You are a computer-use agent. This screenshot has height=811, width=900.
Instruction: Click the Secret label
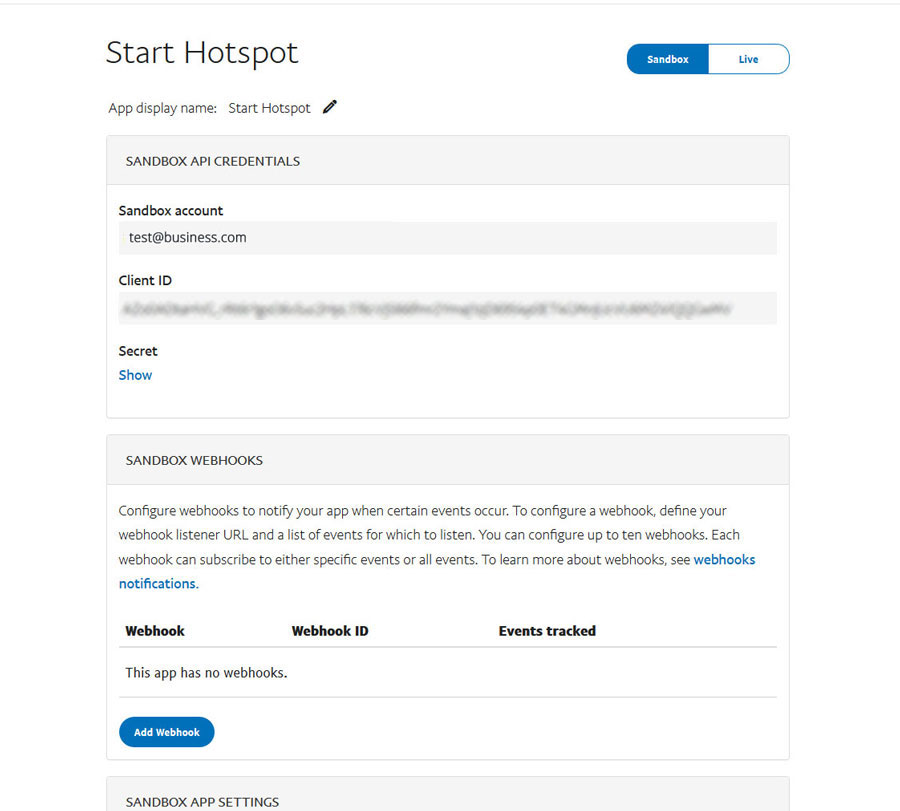pos(138,351)
